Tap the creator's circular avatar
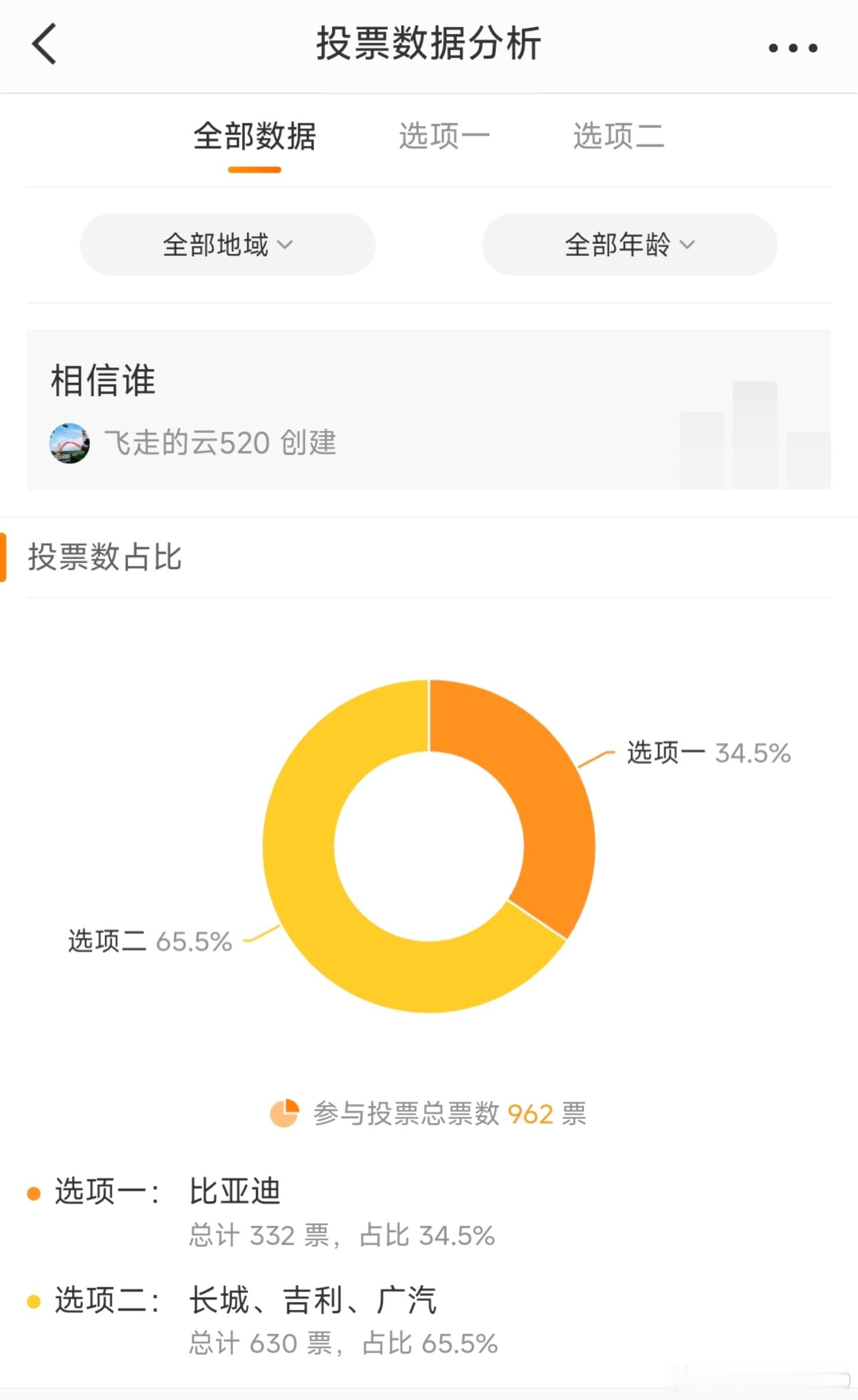The image size is (858, 1400). click(70, 443)
